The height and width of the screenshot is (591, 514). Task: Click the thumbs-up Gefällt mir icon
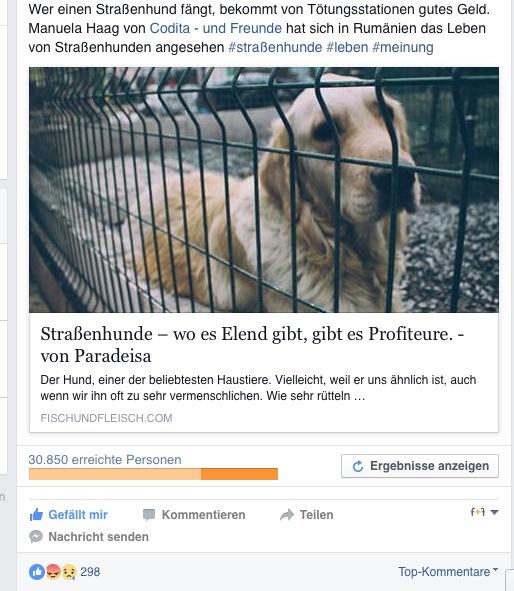(x=36, y=514)
